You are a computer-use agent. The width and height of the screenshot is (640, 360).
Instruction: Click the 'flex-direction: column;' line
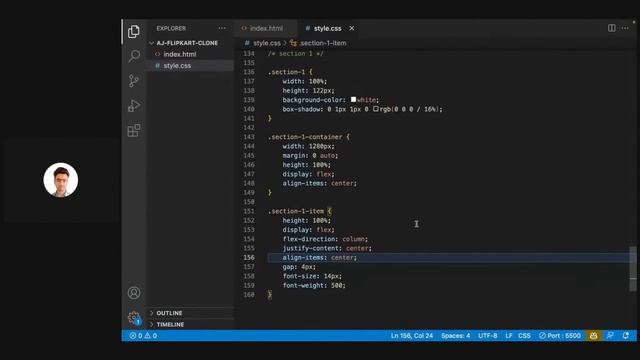tap(325, 239)
